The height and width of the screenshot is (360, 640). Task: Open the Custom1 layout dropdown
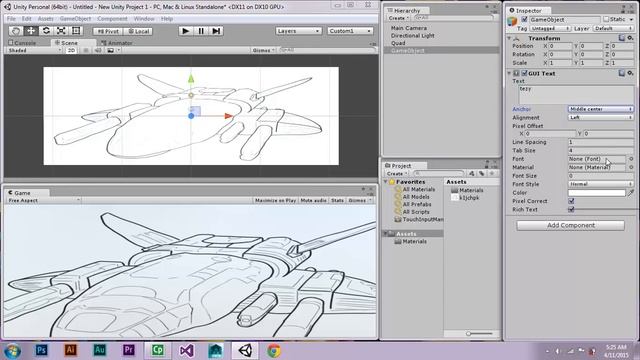[350, 31]
